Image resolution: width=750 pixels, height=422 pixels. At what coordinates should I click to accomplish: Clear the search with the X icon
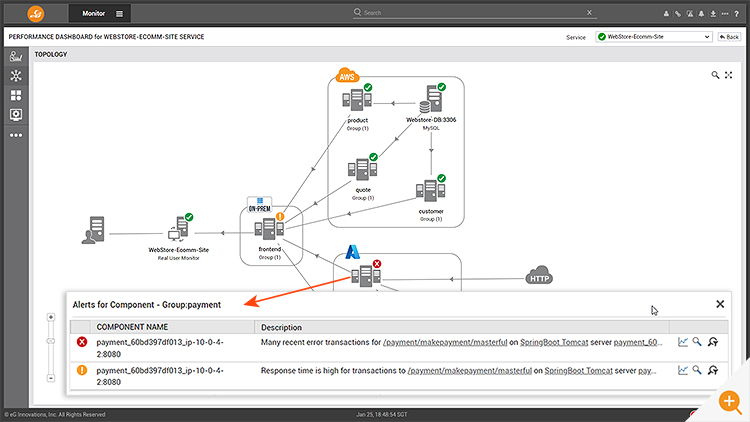589,12
